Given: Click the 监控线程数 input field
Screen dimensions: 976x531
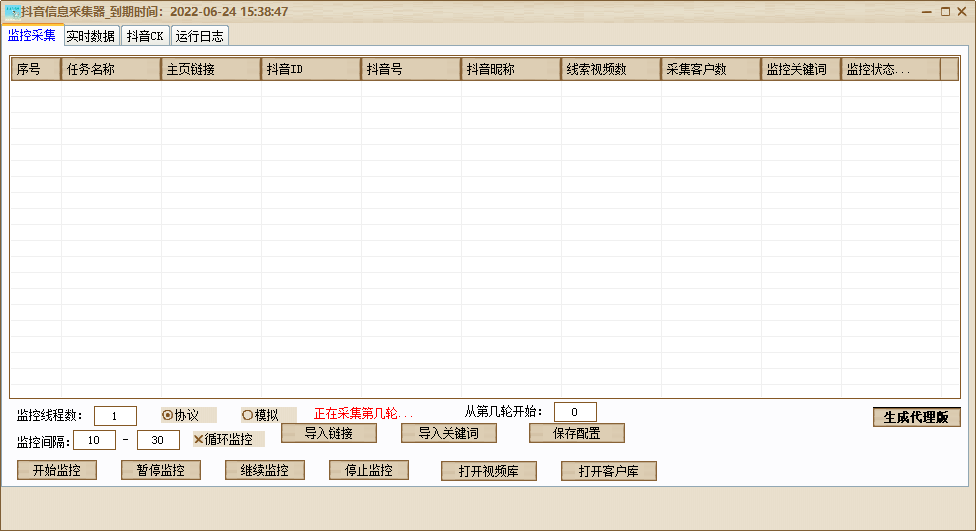Looking at the screenshot, I should [115, 416].
